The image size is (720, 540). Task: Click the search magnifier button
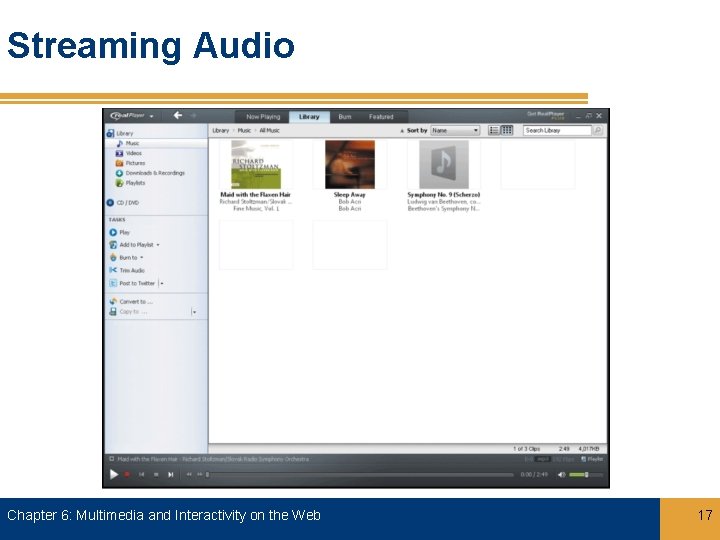tap(597, 130)
